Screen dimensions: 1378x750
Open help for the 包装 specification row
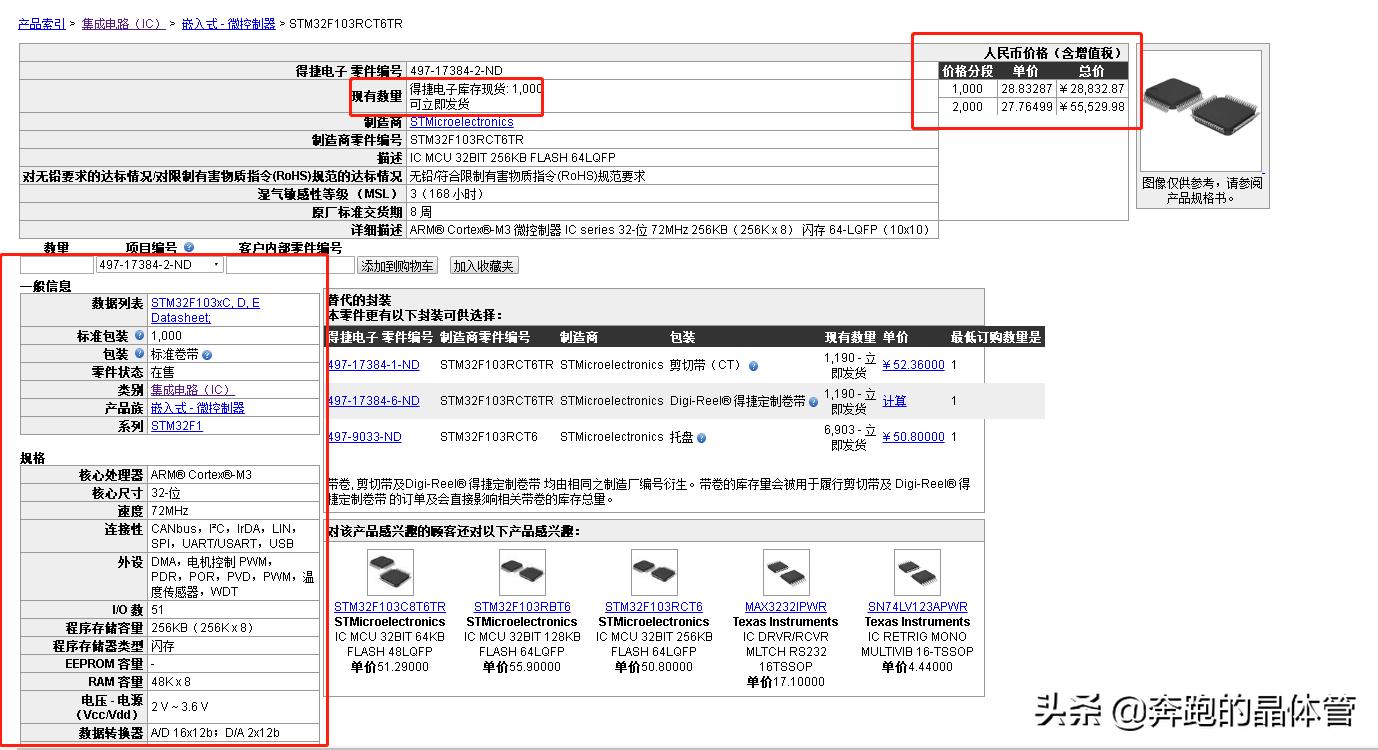[139, 354]
